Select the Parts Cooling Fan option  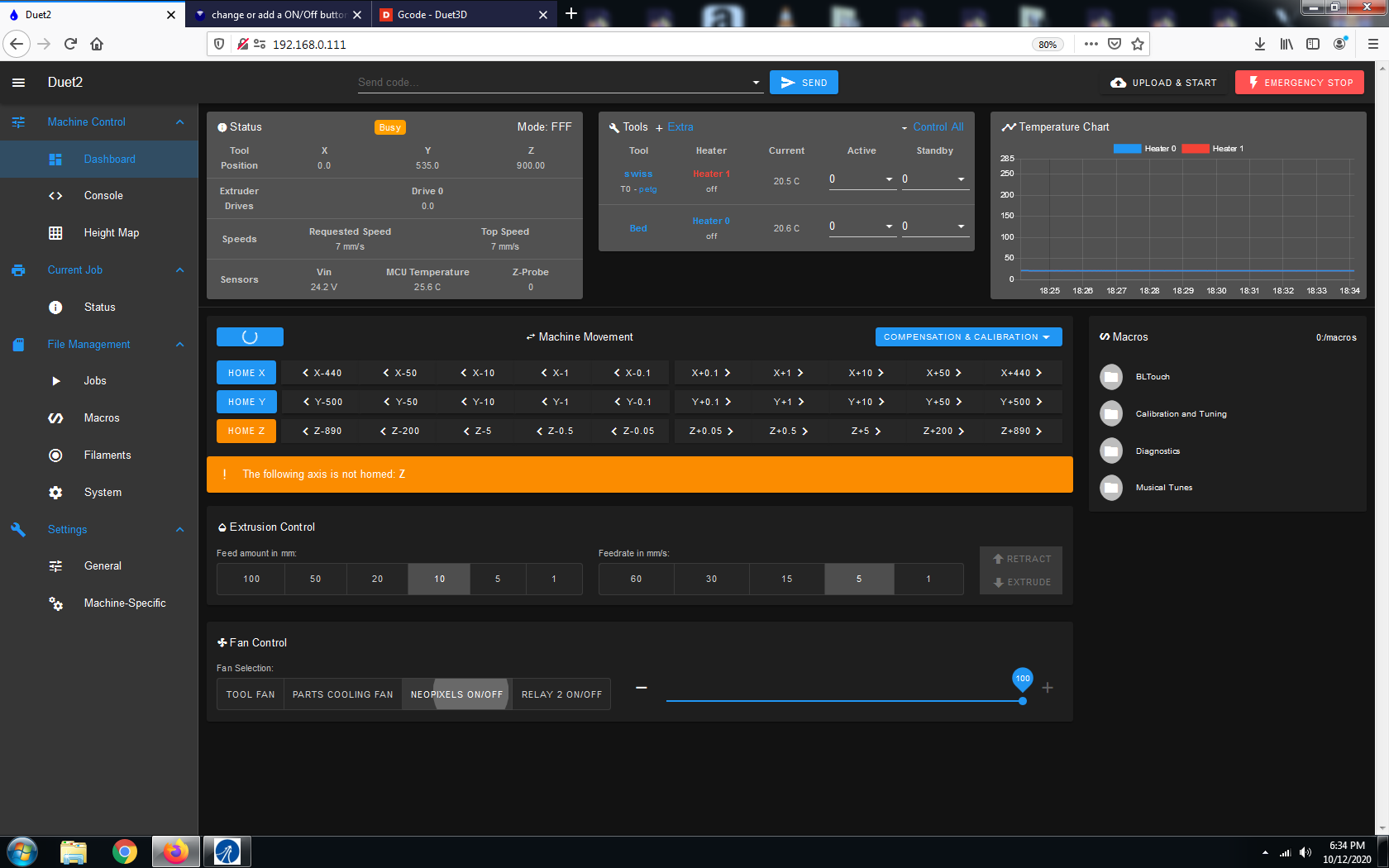tap(342, 694)
